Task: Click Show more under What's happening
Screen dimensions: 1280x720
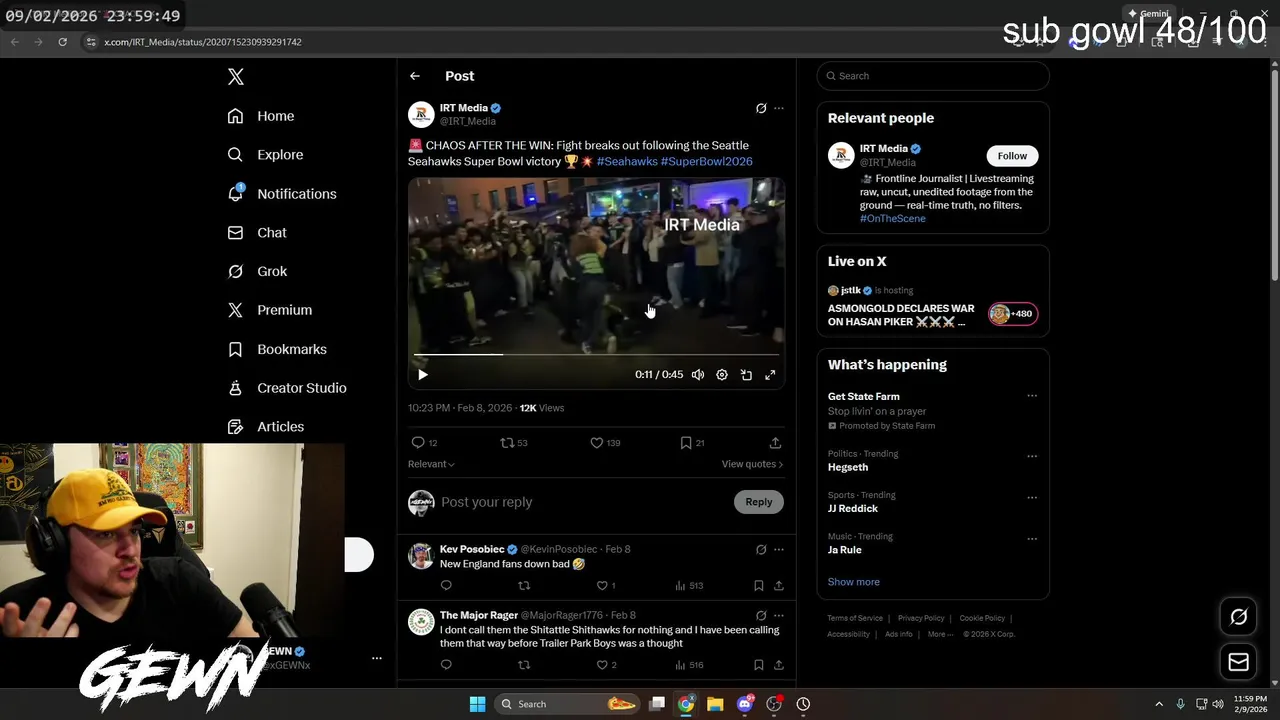Action: pos(854,582)
